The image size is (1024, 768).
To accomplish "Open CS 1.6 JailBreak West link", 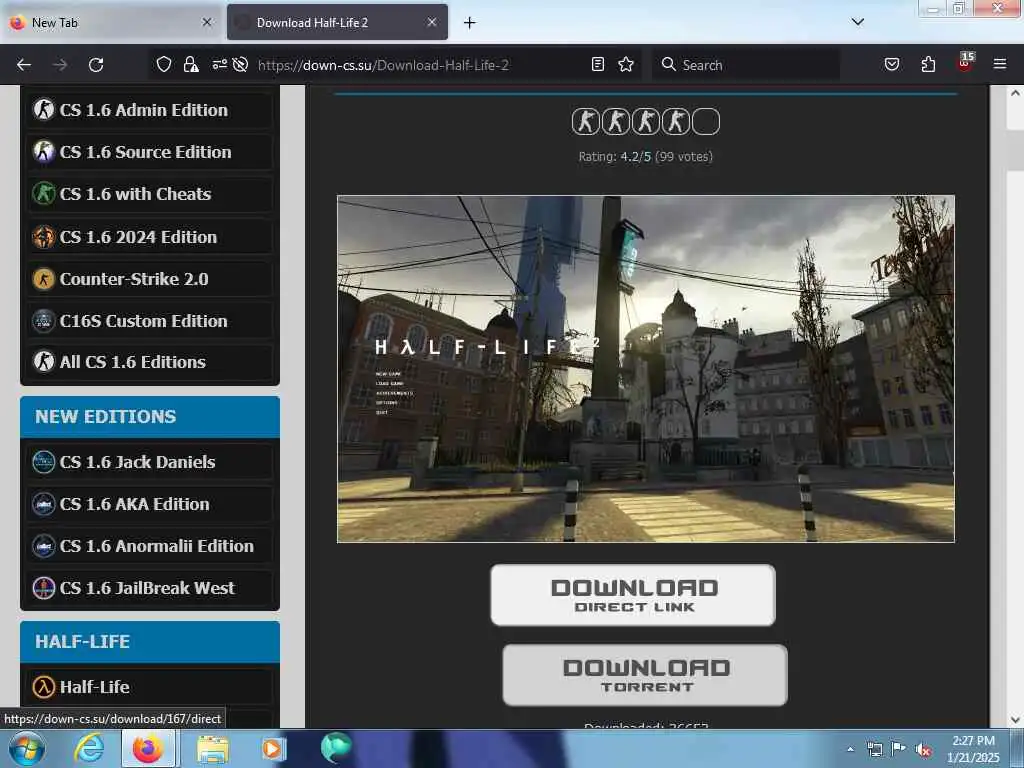I will (150, 588).
